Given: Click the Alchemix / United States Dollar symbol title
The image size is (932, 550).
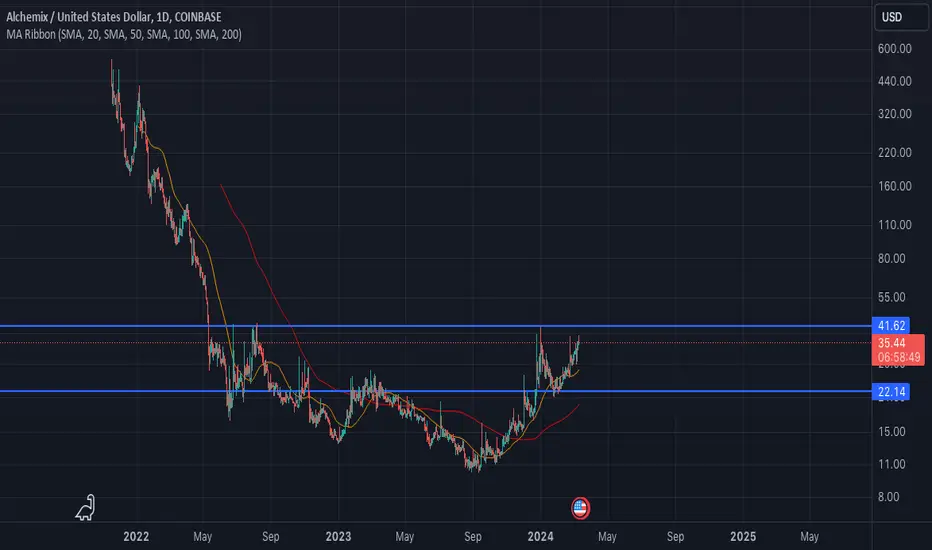Looking at the screenshot, I should [114, 17].
